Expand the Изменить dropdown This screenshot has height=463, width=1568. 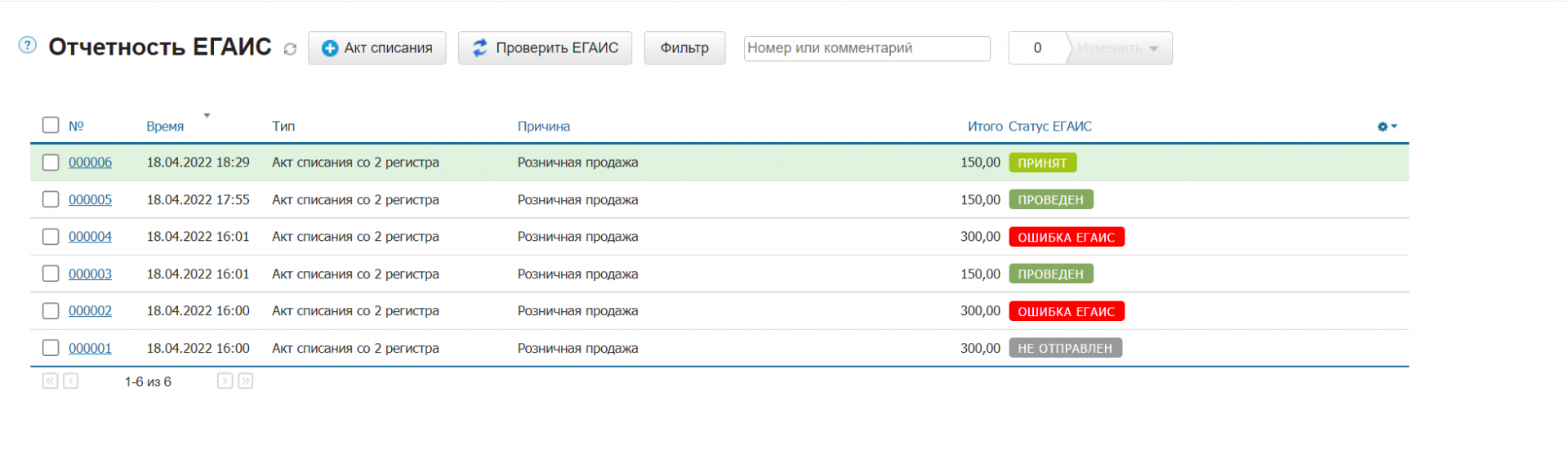click(x=1119, y=48)
